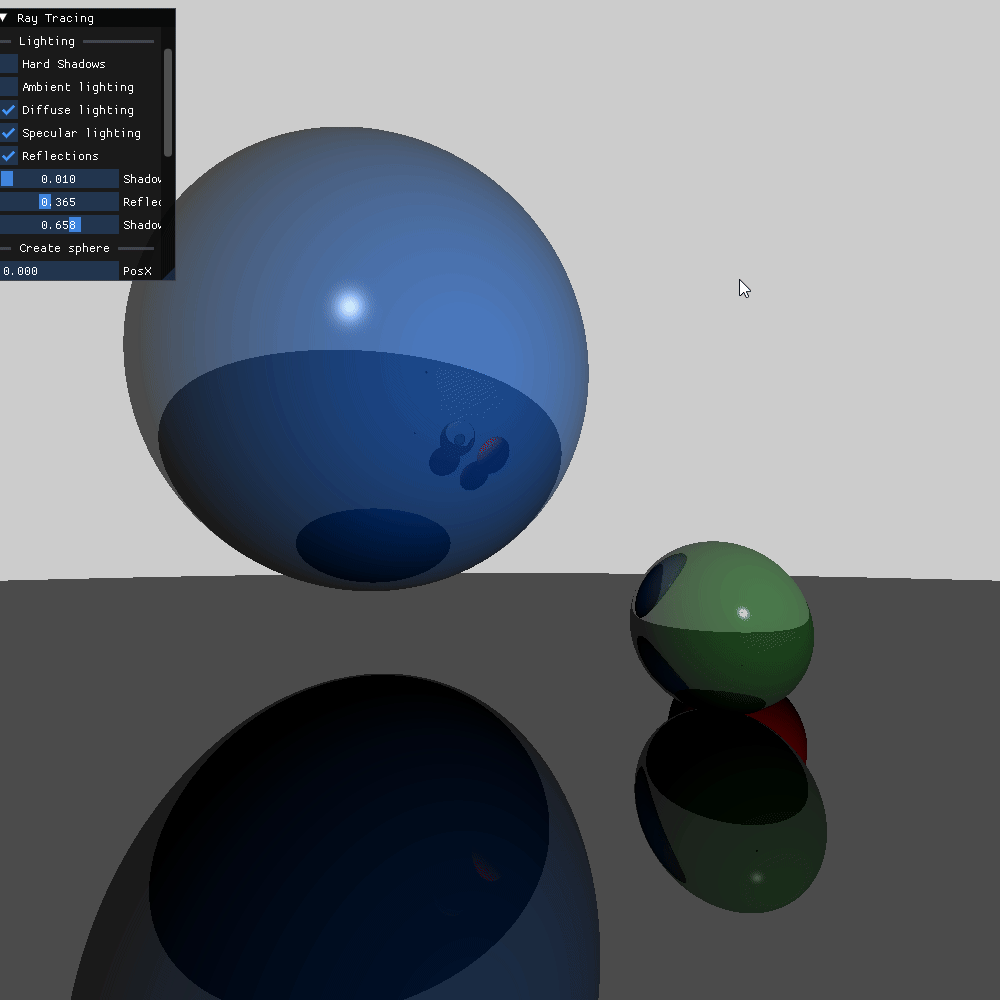Click the panel's vertical scrollbar thumb
Image resolution: width=1000 pixels, height=1000 pixels.
[168, 100]
